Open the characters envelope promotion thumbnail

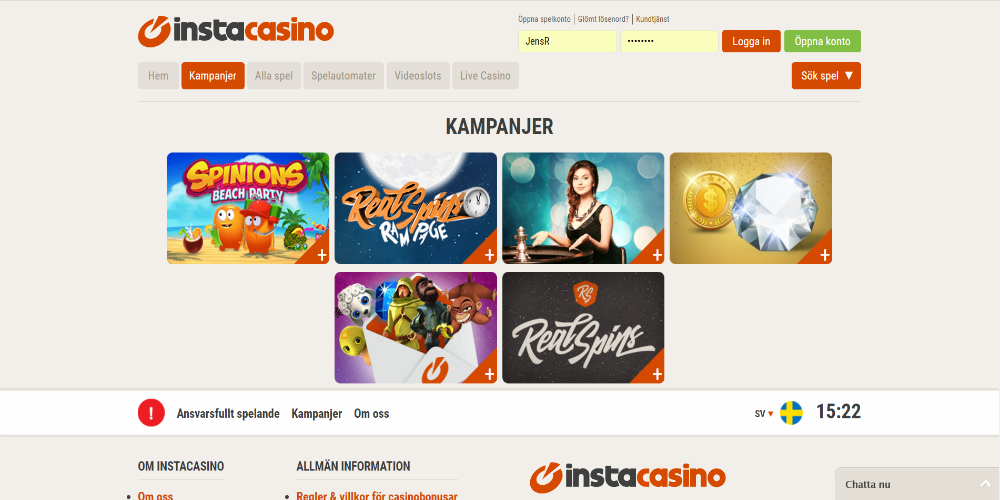(415, 328)
